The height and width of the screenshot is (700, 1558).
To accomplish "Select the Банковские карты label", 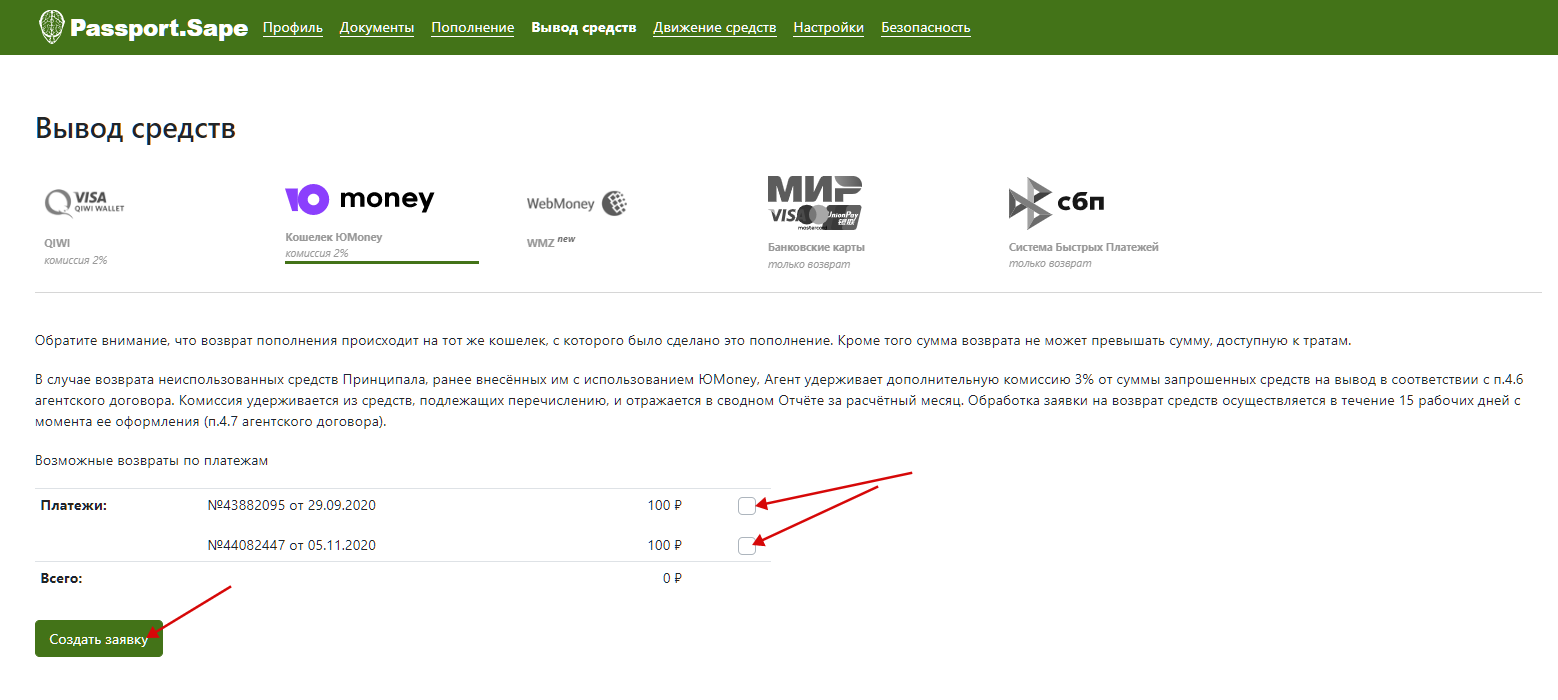I will [x=816, y=247].
